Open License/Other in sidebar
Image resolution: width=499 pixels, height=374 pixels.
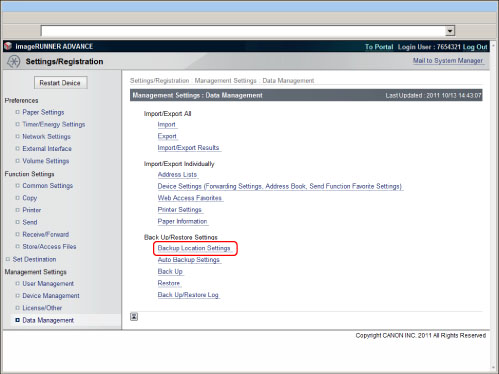[42, 308]
